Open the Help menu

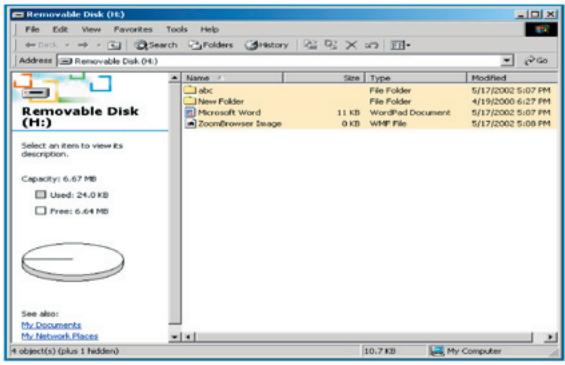pyautogui.click(x=210, y=29)
